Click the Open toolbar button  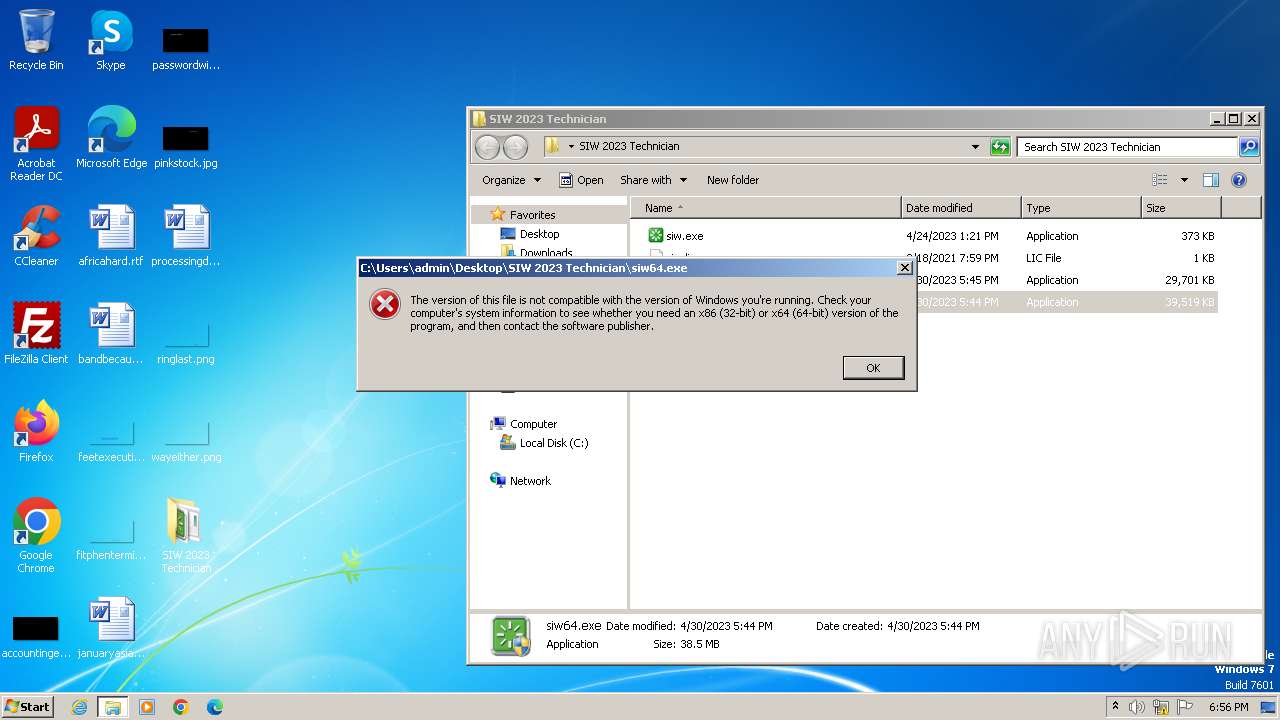[581, 180]
